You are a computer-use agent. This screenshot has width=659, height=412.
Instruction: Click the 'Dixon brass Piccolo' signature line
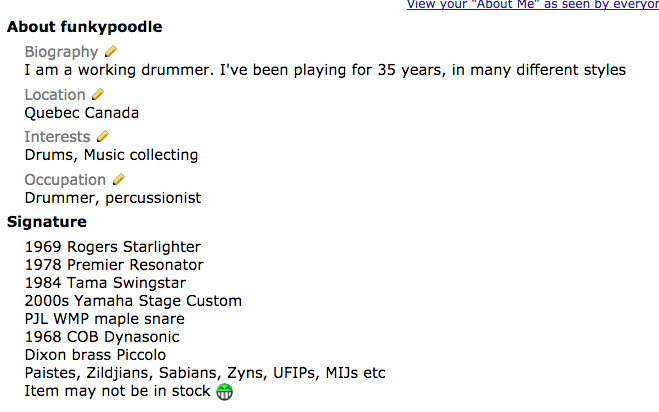pos(95,355)
